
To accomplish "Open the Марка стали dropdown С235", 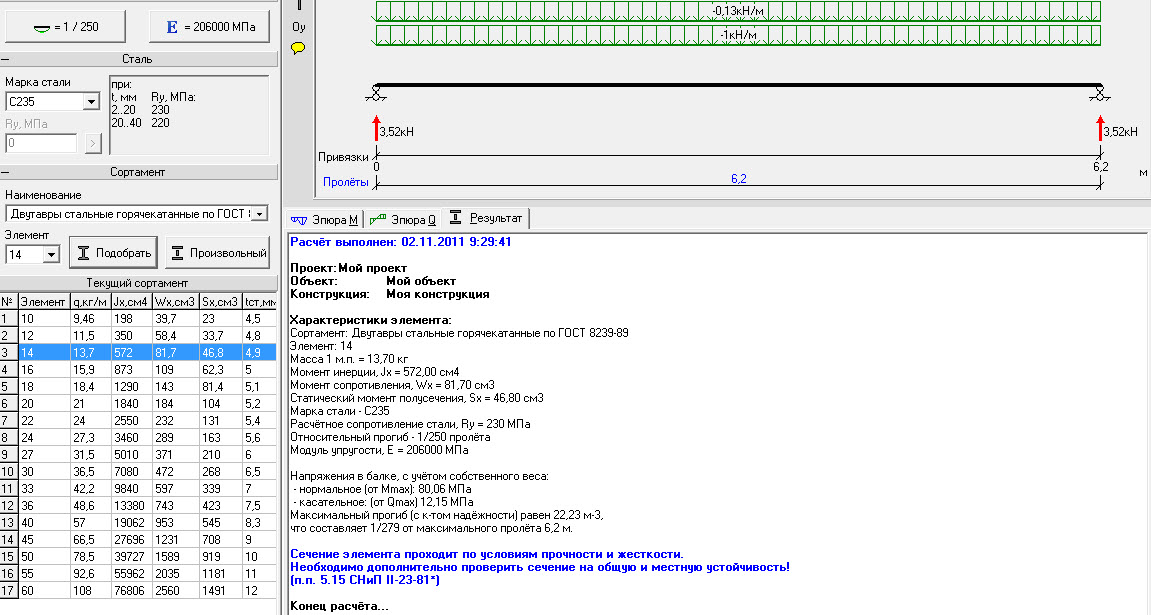I will pos(91,102).
